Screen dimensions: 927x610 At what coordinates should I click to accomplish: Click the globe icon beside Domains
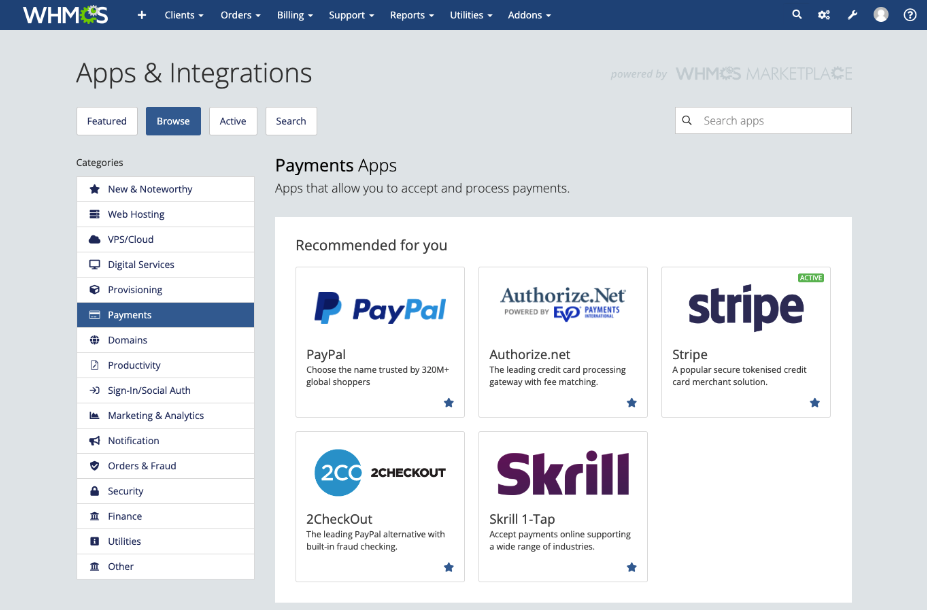pos(94,340)
